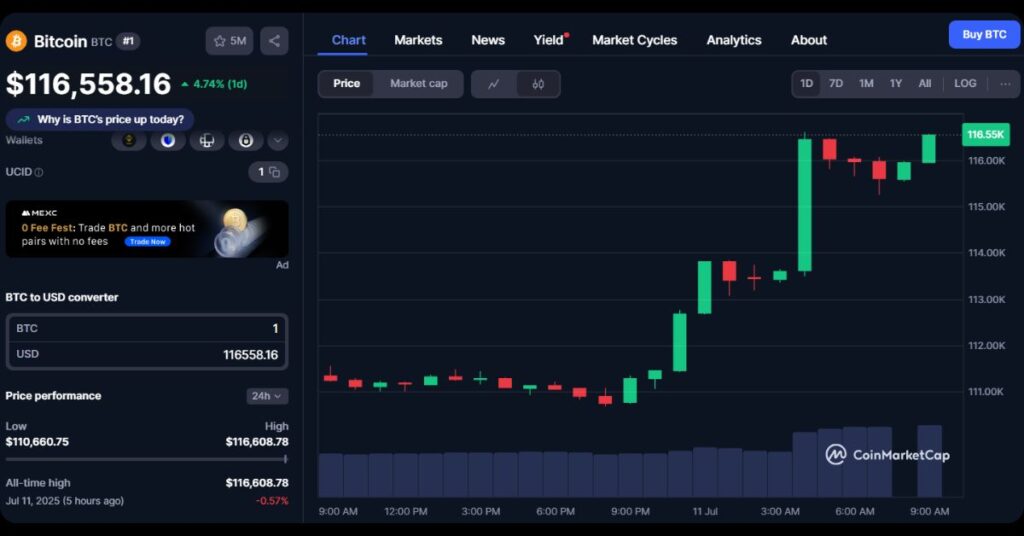Click the latest green candle
The width and height of the screenshot is (1024, 536).
[x=929, y=149]
